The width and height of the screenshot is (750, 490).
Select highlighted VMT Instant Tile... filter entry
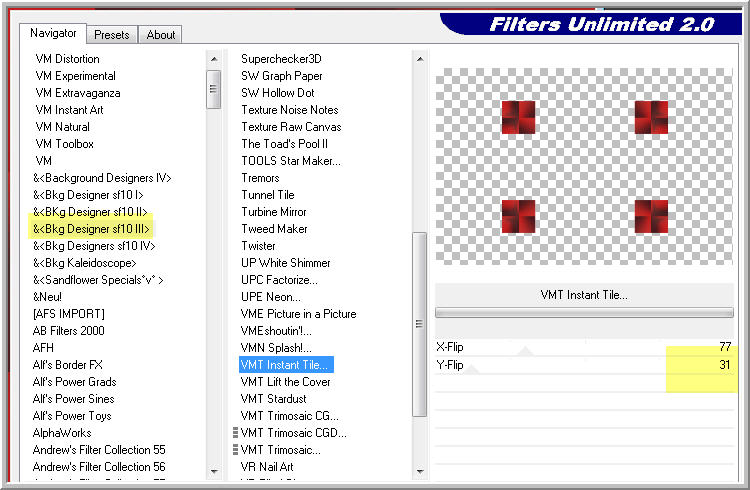pyautogui.click(x=286, y=365)
